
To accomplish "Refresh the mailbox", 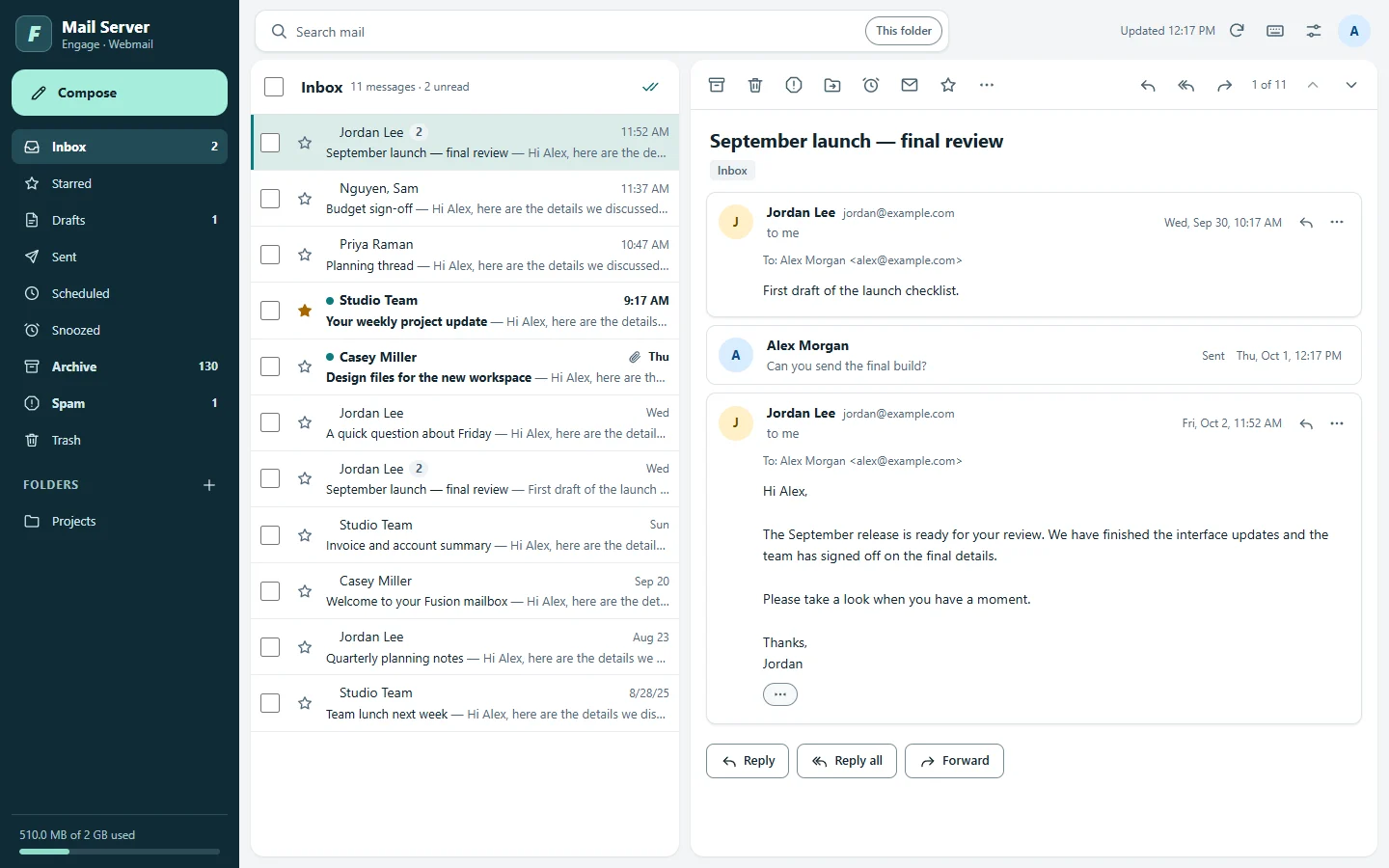I will [1237, 31].
